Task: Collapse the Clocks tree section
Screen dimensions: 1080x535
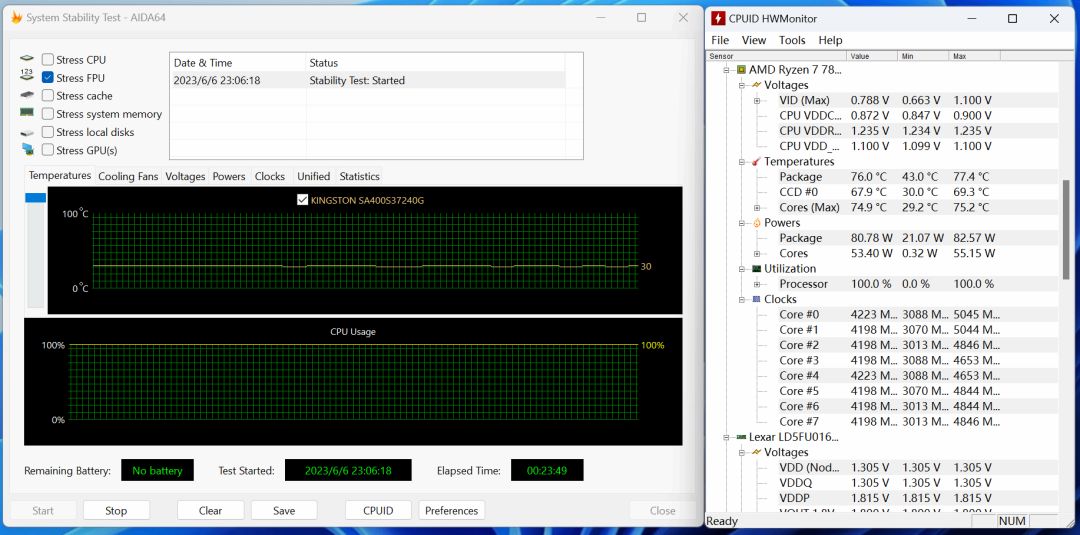Action: click(742, 299)
